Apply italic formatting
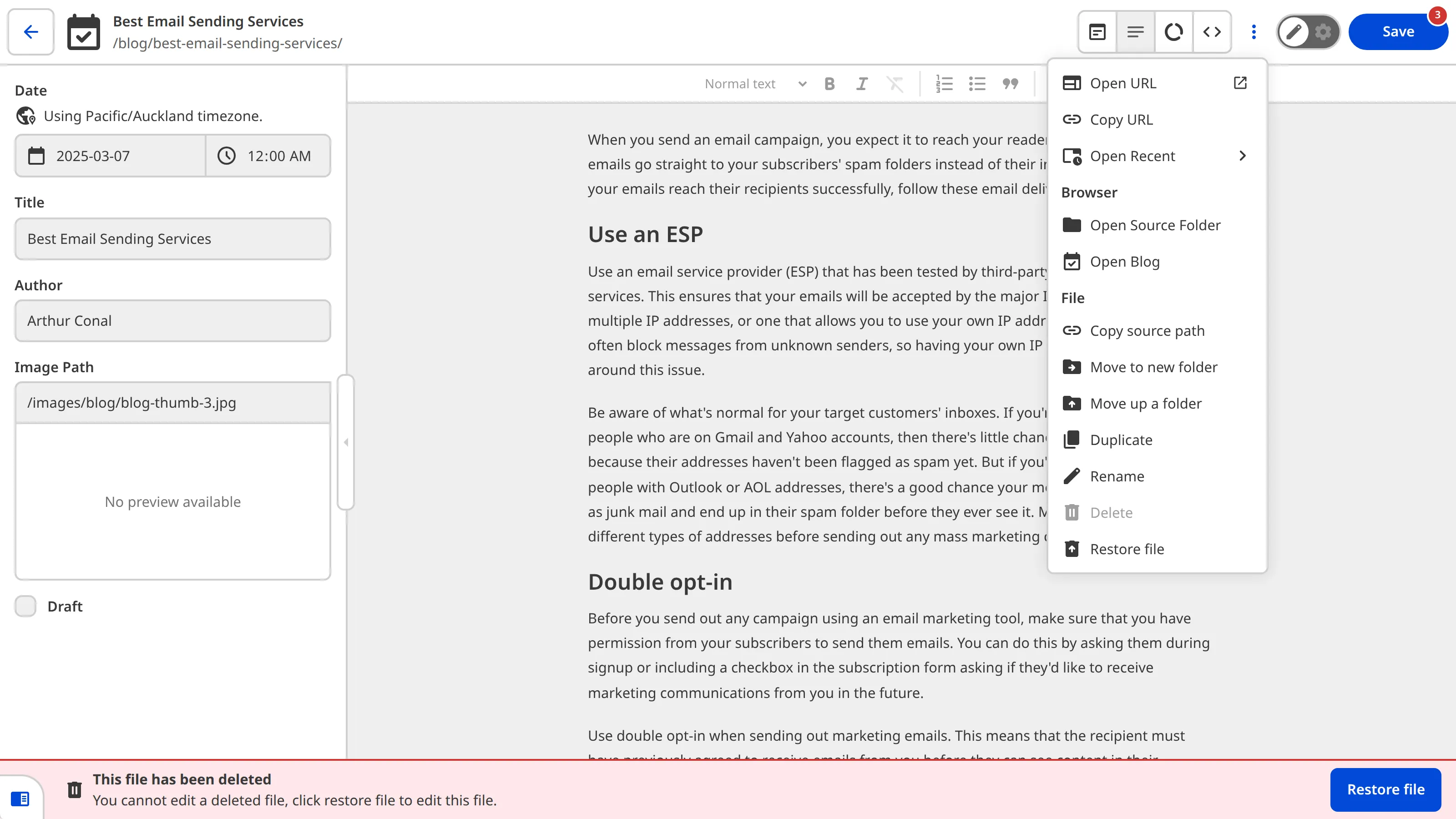Image resolution: width=1456 pixels, height=819 pixels. pos(862,84)
